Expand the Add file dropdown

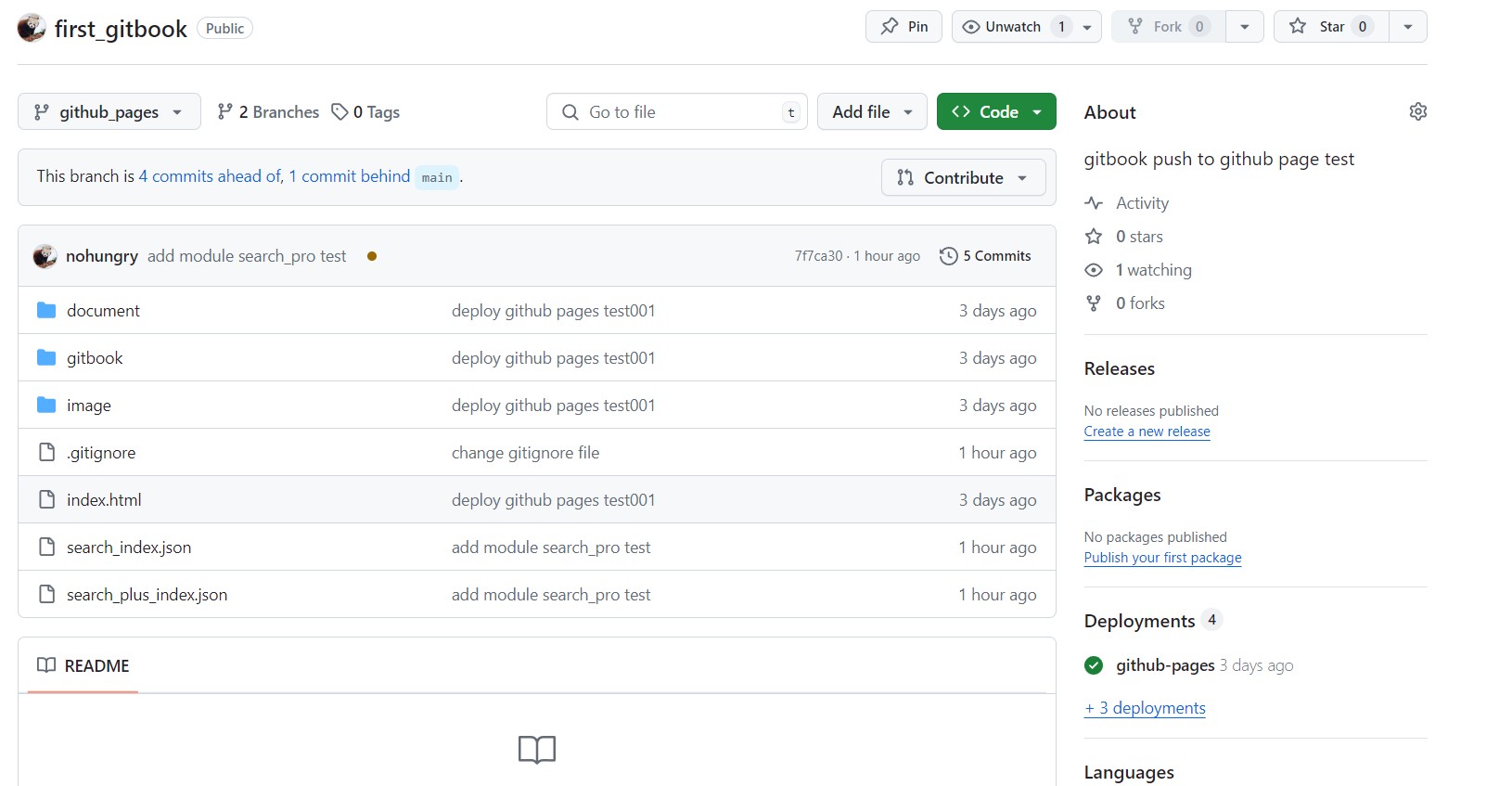pos(872,112)
